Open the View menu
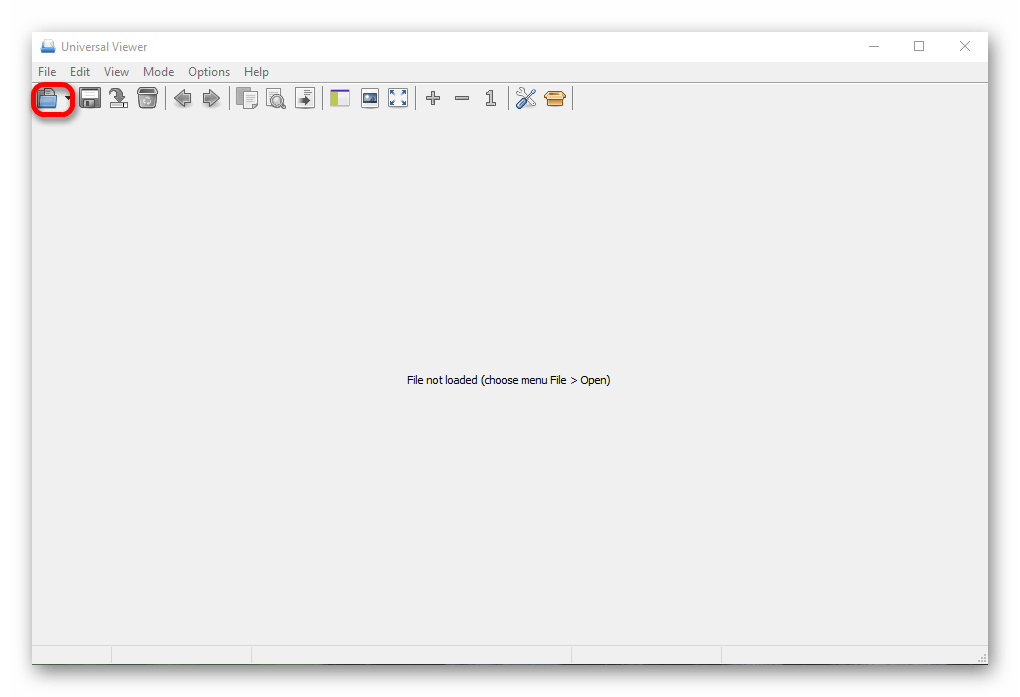Screen dimensions: 1020x697 coord(116,72)
